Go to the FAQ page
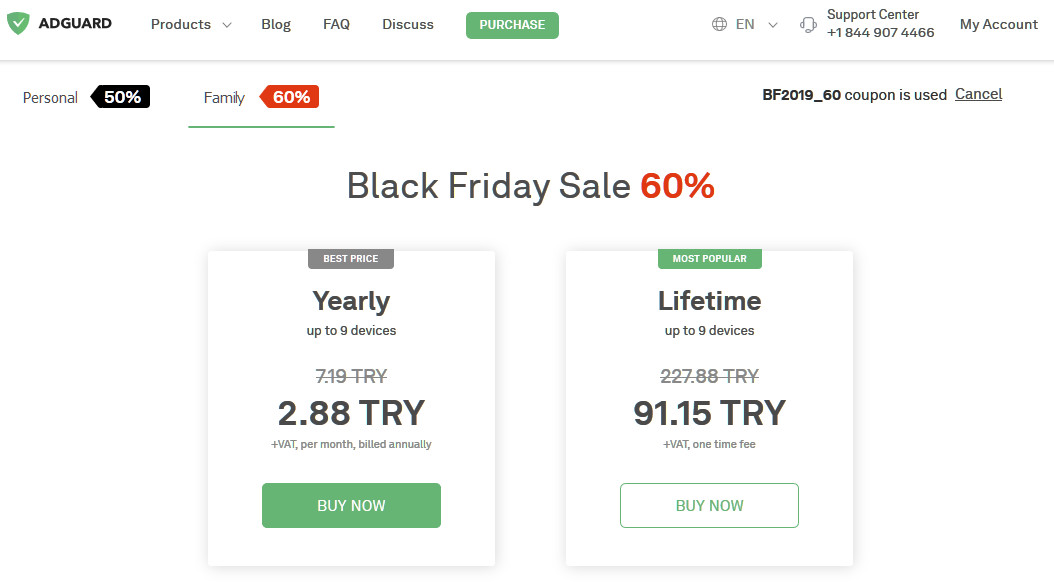 [x=337, y=24]
